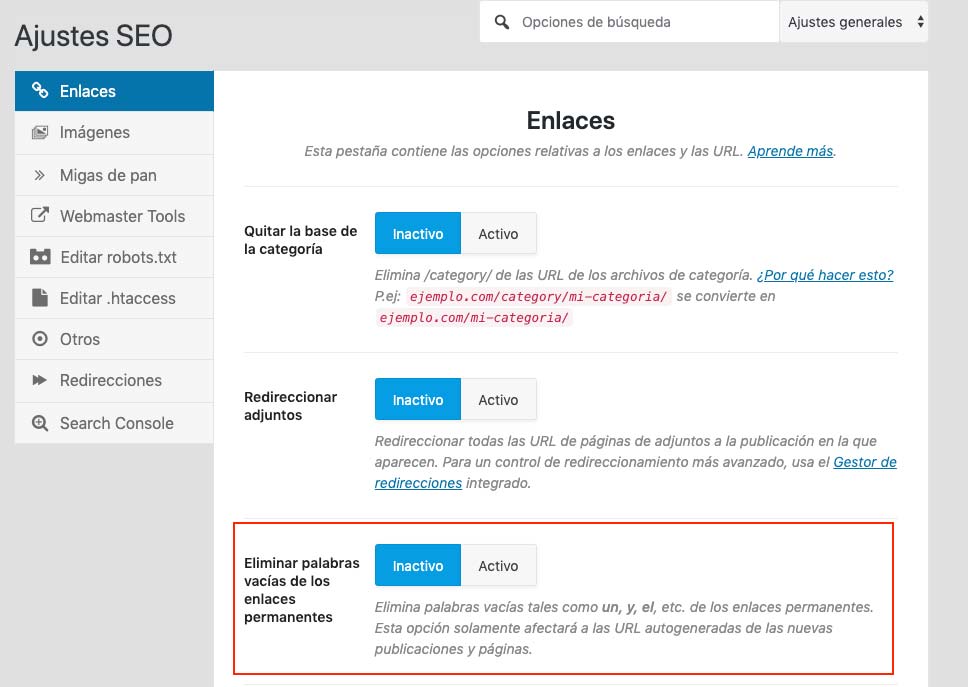Click the magnifier icon beside Search Console
The image size is (968, 687).
click(40, 423)
